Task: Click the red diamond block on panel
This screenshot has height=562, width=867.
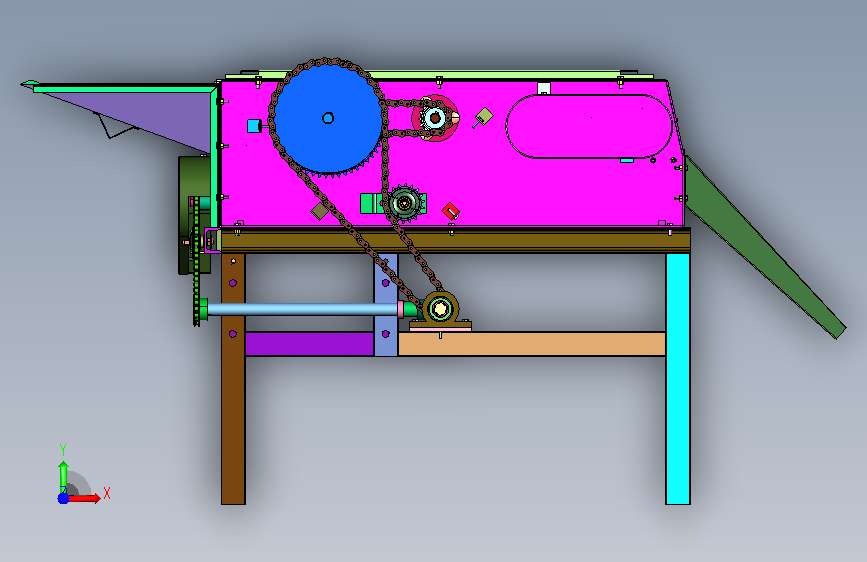Action: pos(451,211)
